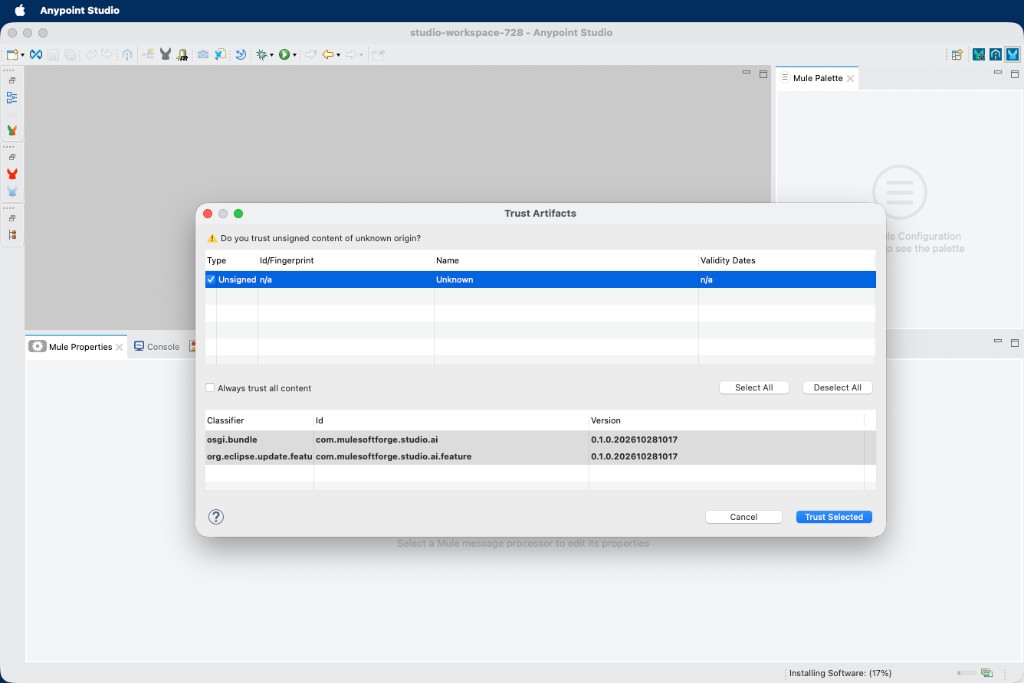Minimize the editor area panel
Viewport: 1024px width, 683px height.
click(746, 73)
